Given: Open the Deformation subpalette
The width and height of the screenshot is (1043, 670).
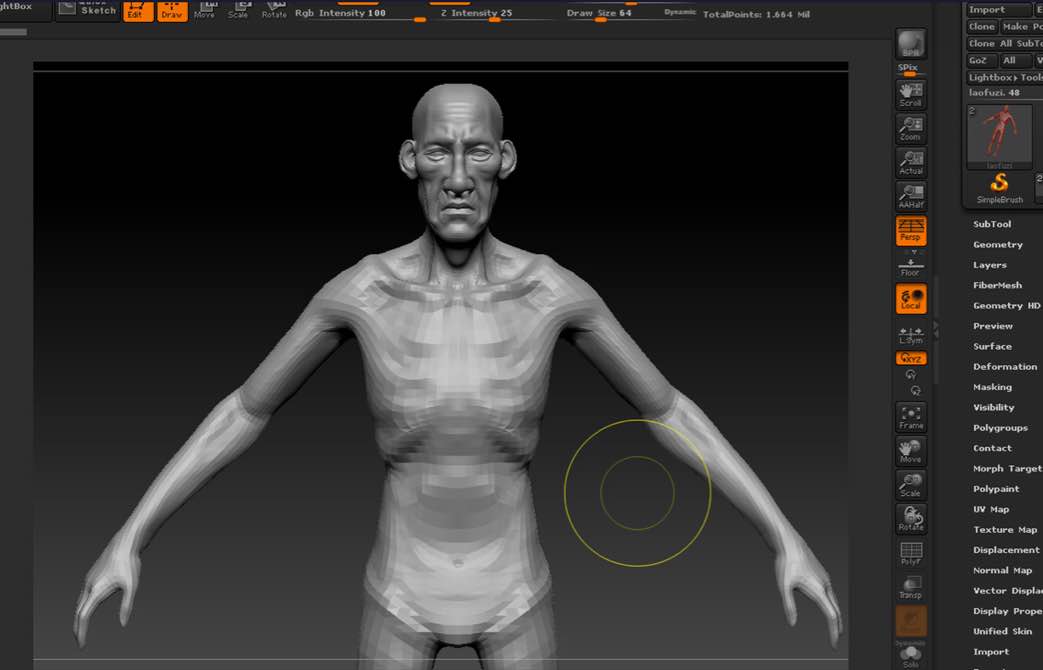Looking at the screenshot, I should pos(1004,367).
